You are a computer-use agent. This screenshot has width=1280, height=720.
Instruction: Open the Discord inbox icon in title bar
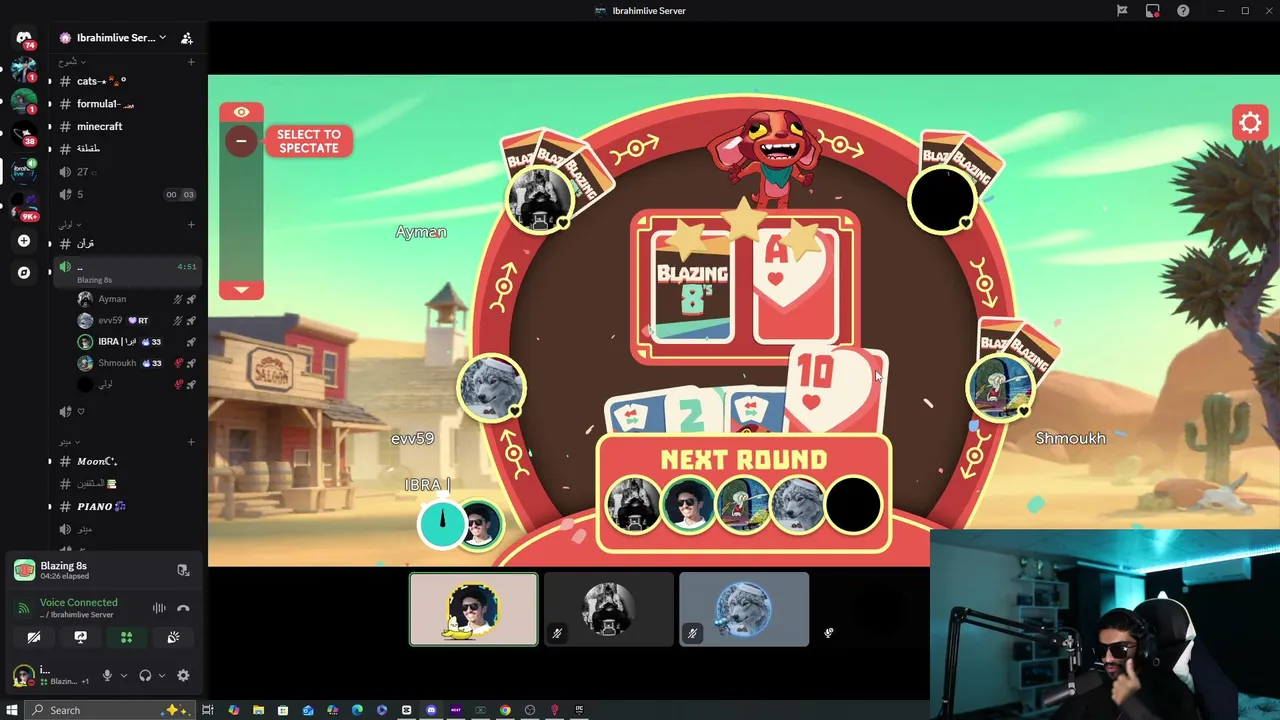(1153, 11)
